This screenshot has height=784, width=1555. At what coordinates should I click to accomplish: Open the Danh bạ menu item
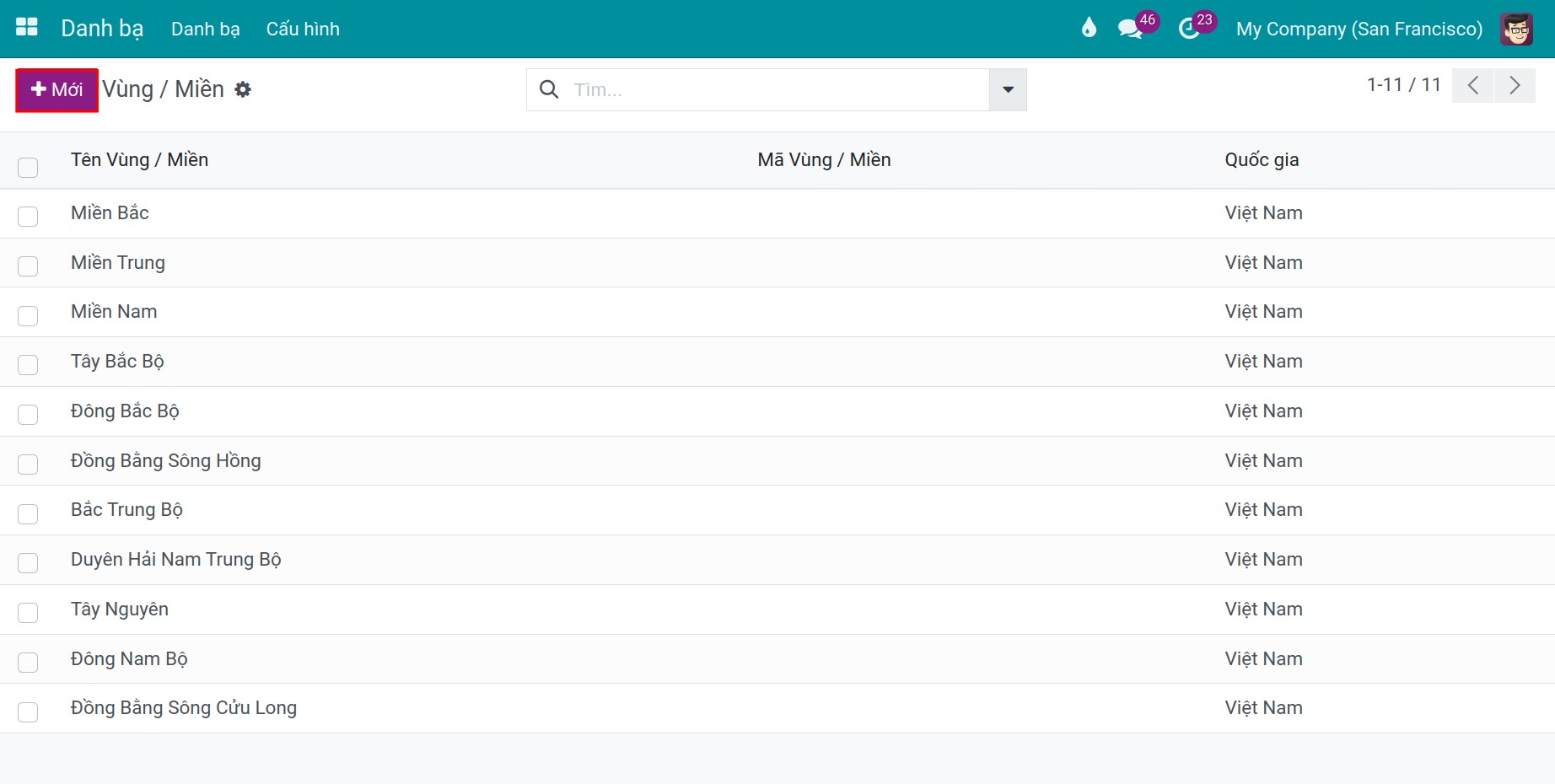coord(206,29)
